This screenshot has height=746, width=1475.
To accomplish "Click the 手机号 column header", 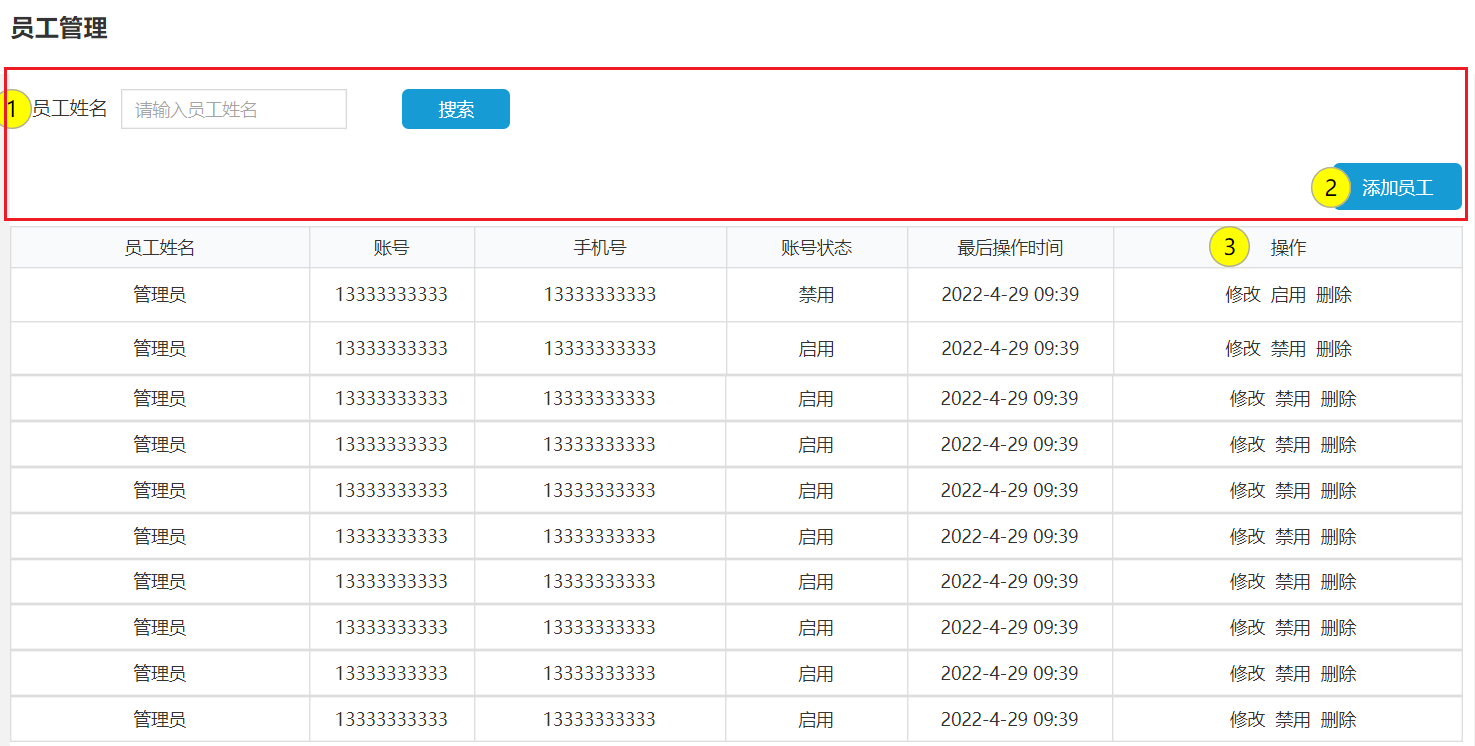I will (x=600, y=248).
